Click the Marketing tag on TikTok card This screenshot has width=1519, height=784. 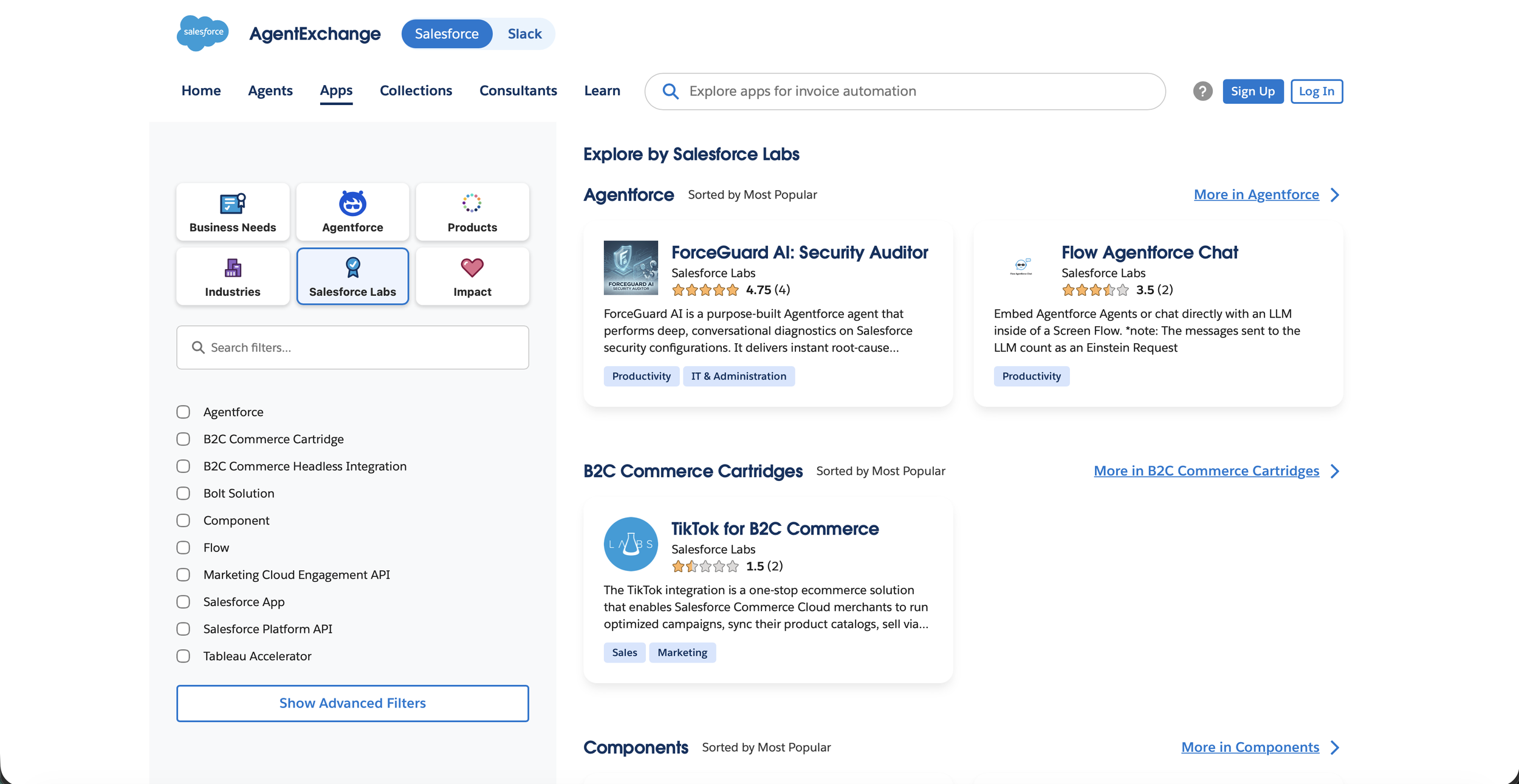tap(682, 653)
